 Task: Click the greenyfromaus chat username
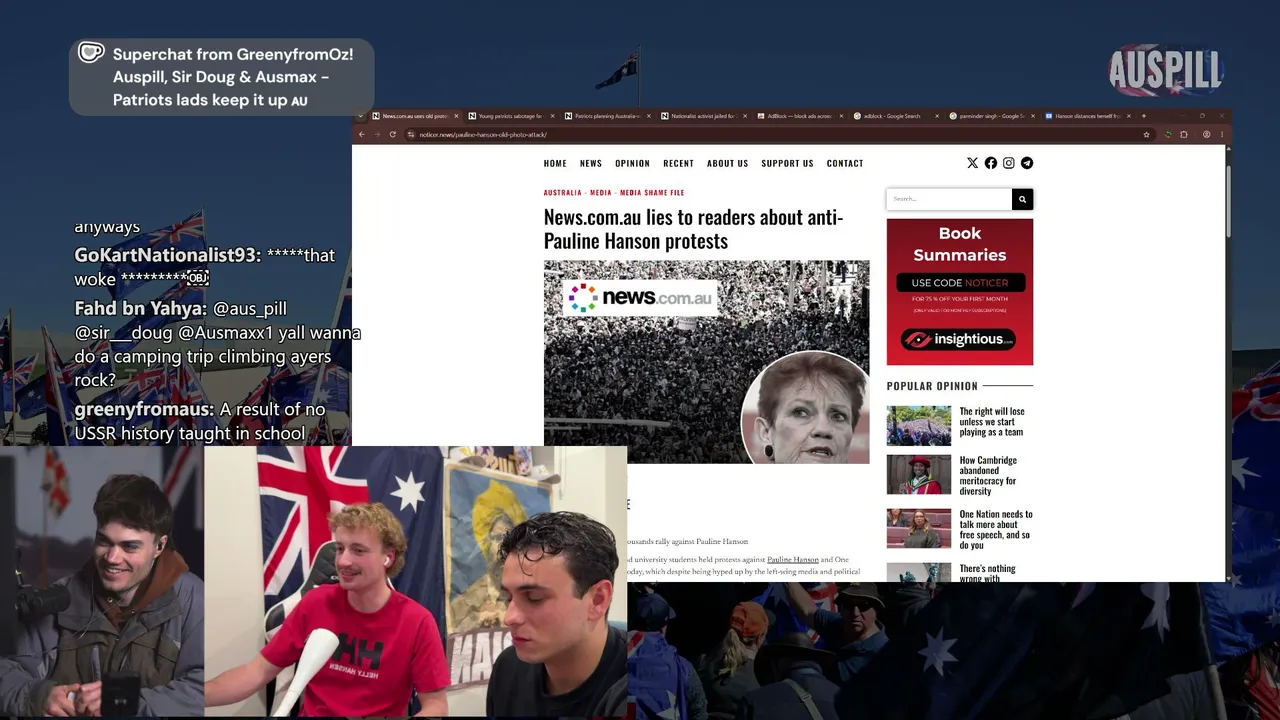(x=144, y=410)
